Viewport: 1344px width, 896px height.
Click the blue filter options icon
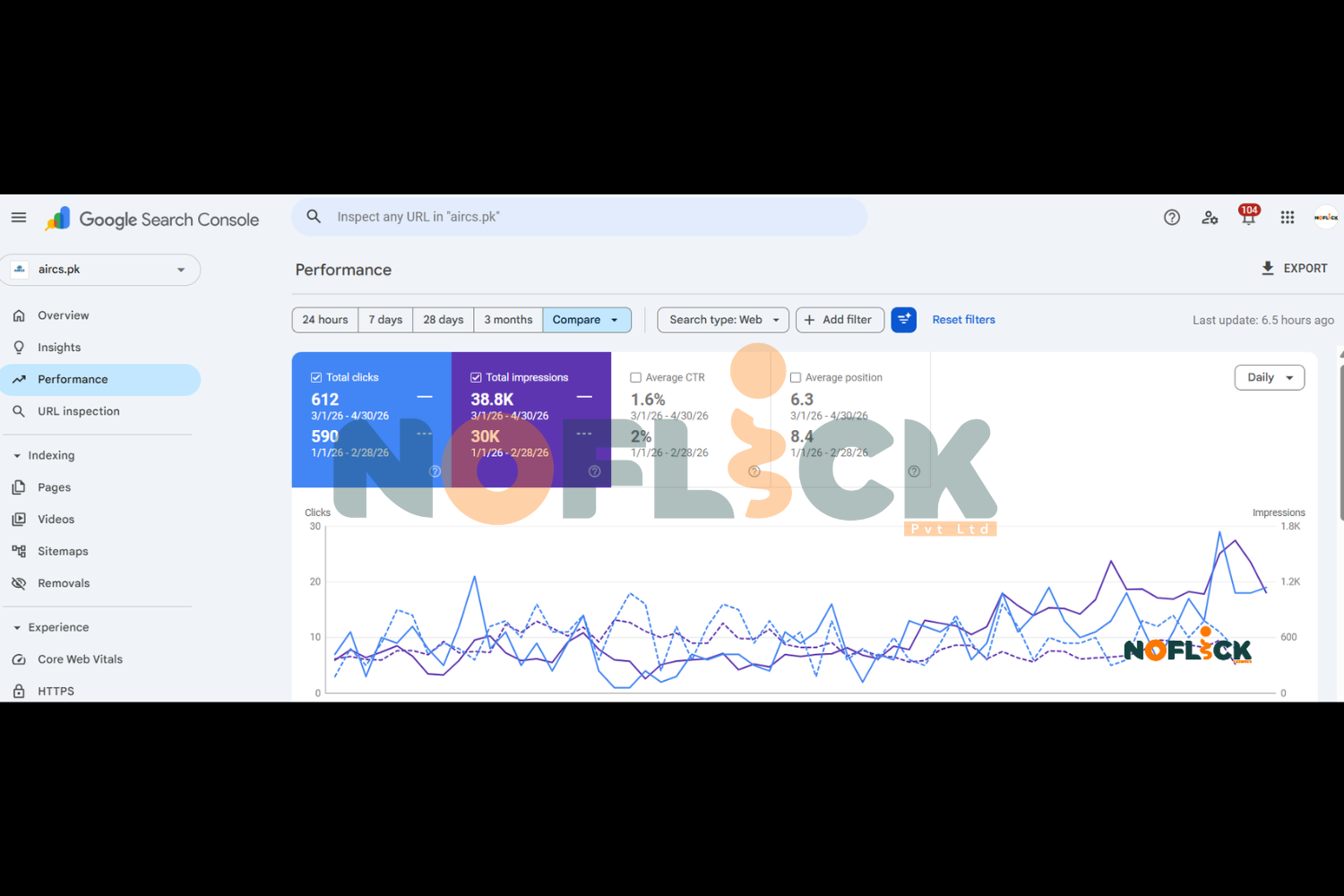(904, 320)
